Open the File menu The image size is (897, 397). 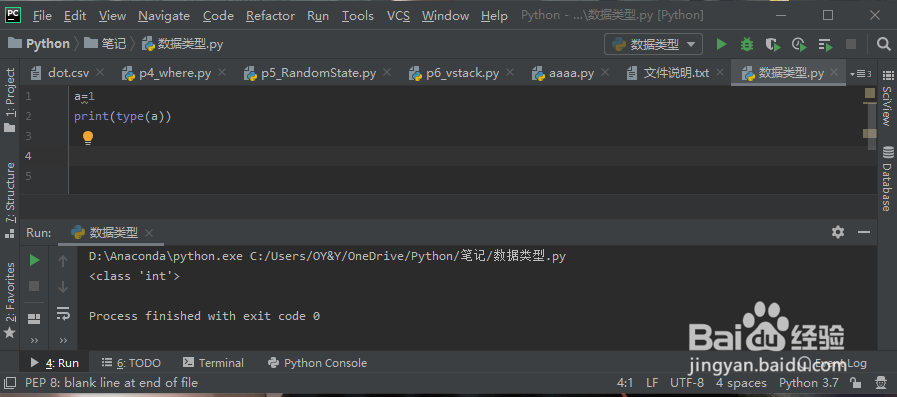click(42, 16)
